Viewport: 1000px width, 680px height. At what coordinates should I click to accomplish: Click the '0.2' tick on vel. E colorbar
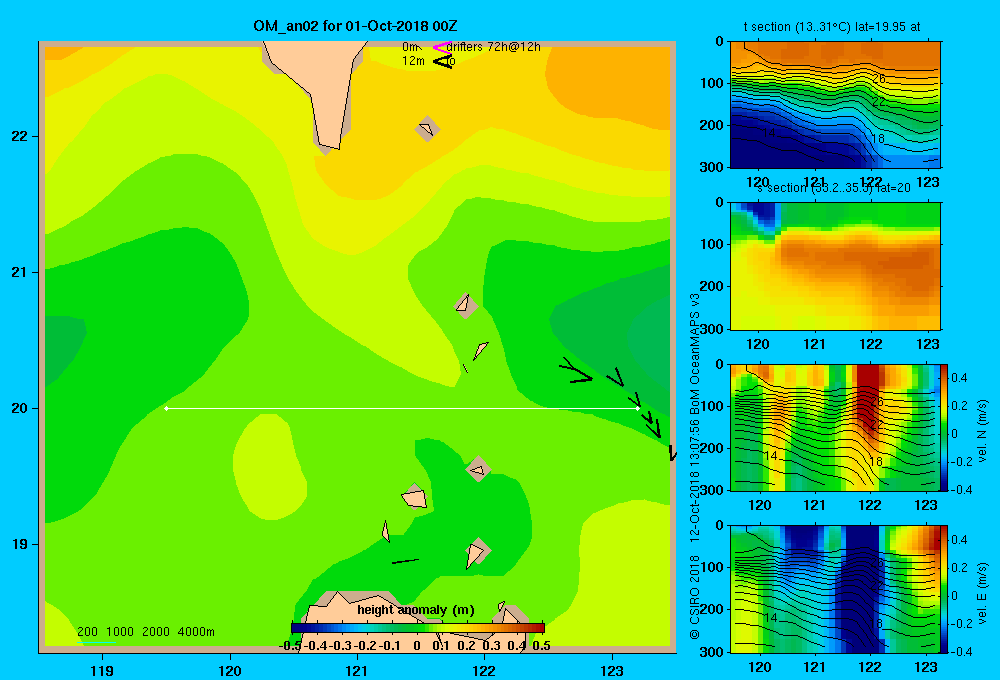coord(959,568)
